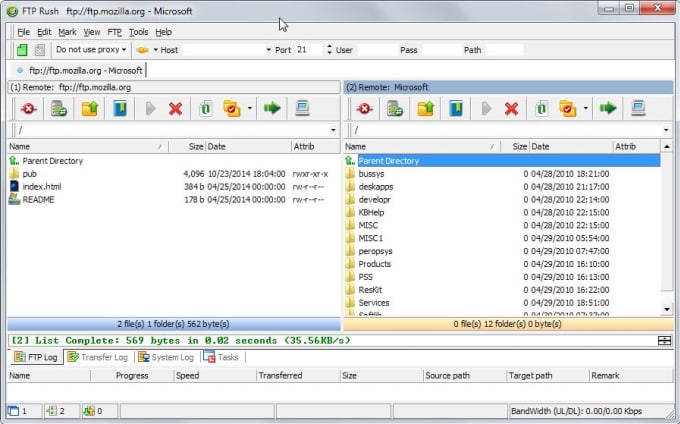Click the quick connect icon before Host
680x424 pixels.
click(143, 50)
